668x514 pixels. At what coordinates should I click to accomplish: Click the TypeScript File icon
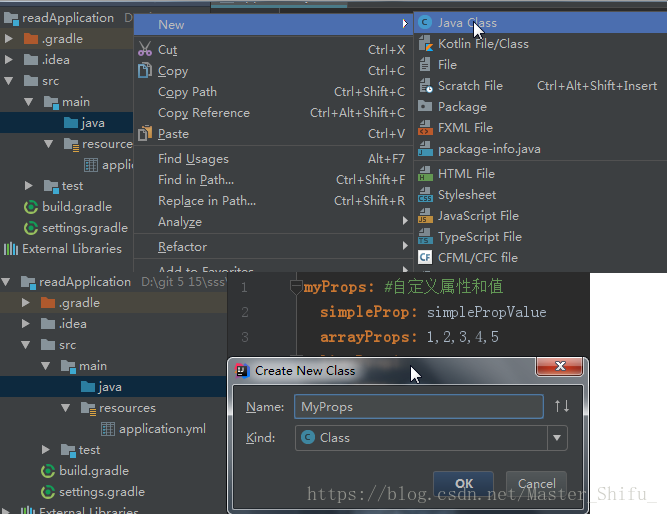[x=425, y=237]
